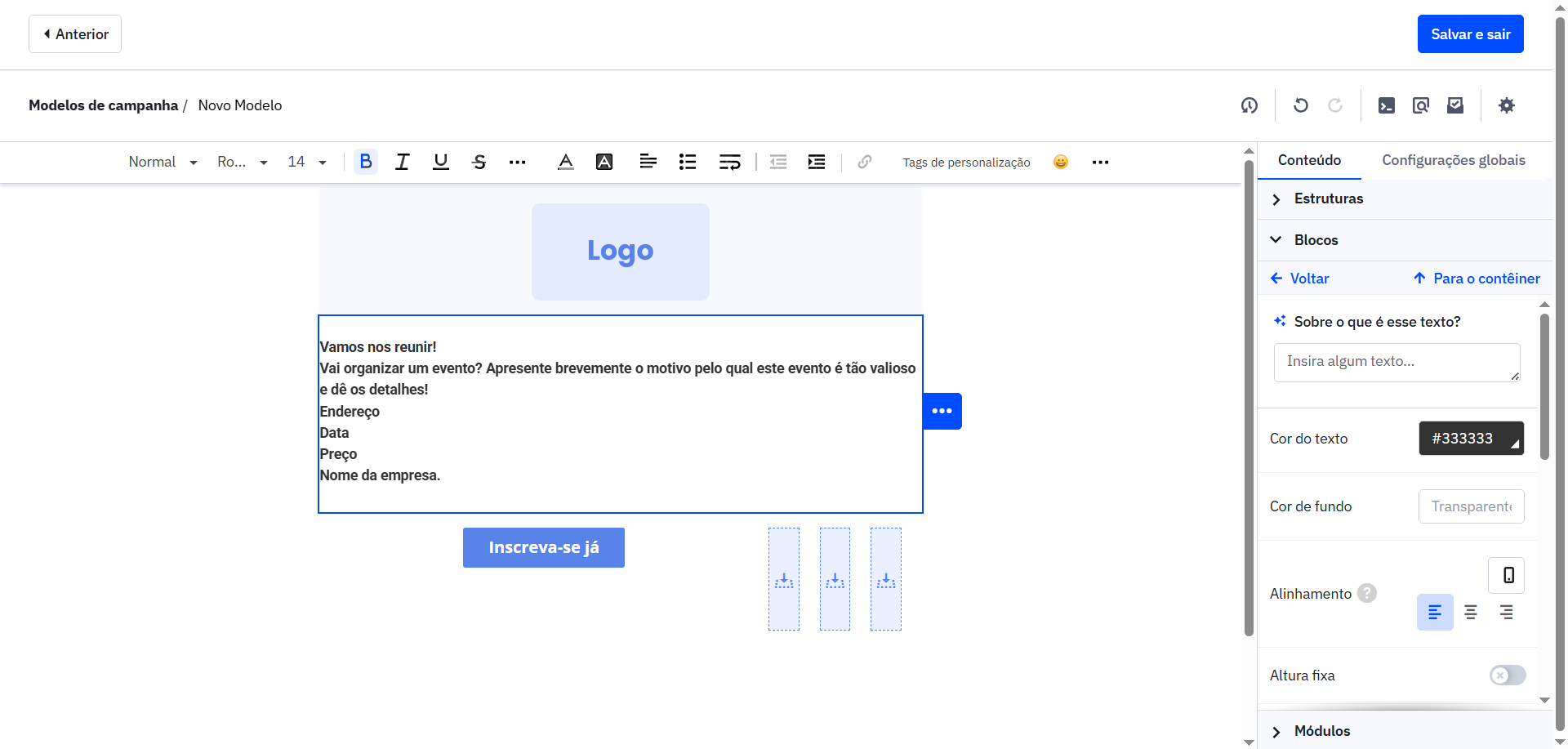Select the underline formatting icon

(440, 162)
